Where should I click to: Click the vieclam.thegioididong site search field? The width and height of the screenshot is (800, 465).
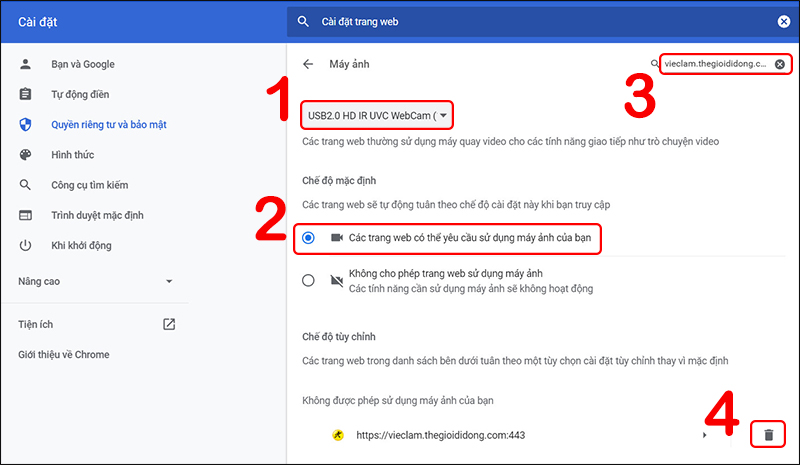pos(716,64)
